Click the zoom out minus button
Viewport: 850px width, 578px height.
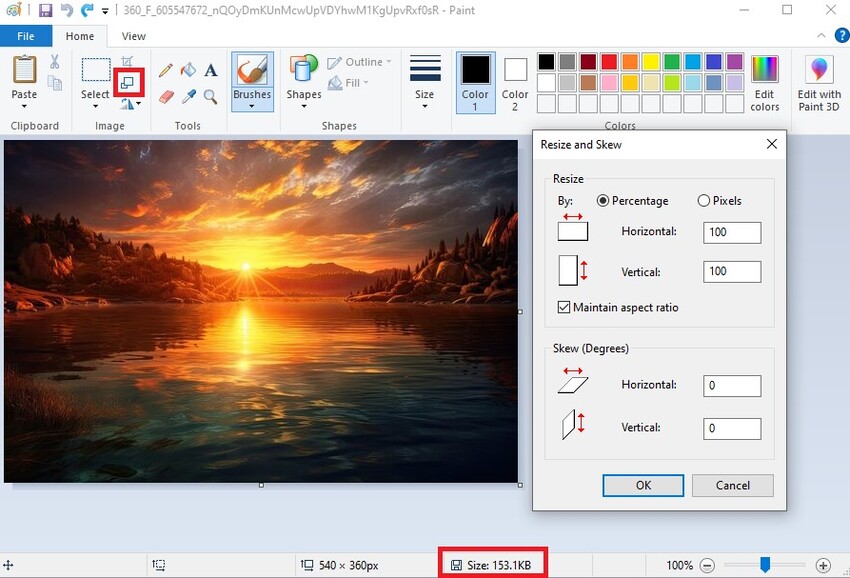click(707, 566)
